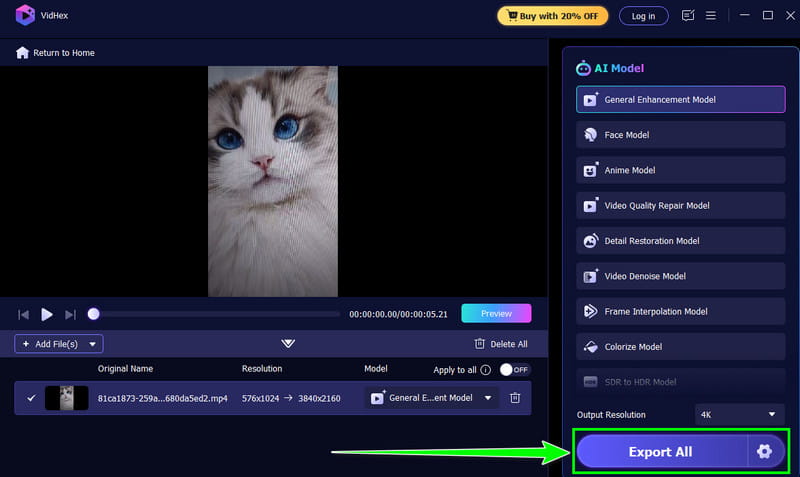The width and height of the screenshot is (800, 477).
Task: Choose the Colorize Model
Action: [x=680, y=346]
